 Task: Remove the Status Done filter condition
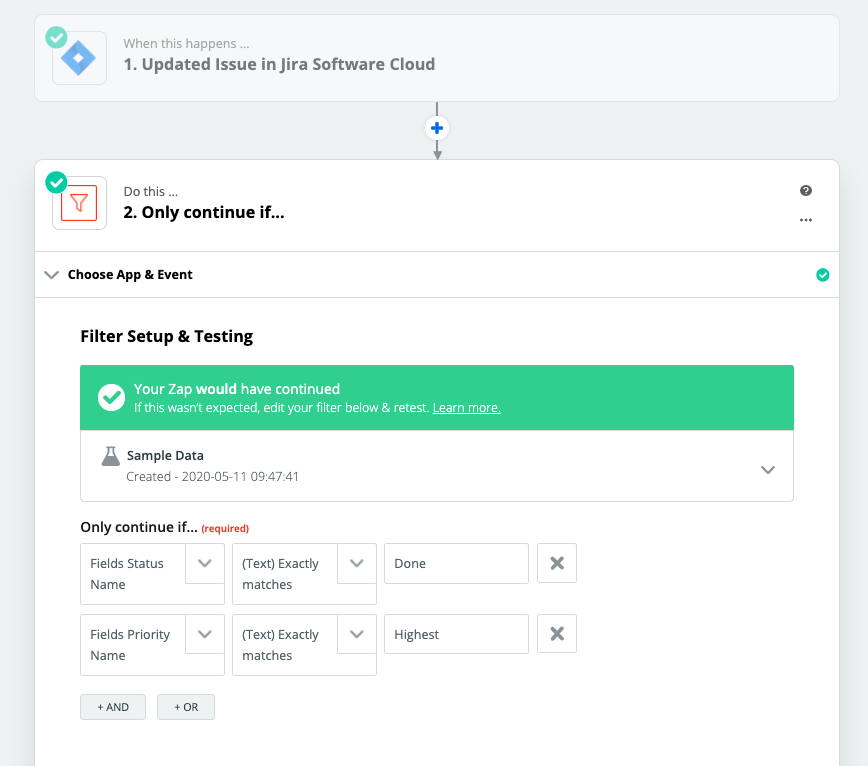[x=556, y=563]
